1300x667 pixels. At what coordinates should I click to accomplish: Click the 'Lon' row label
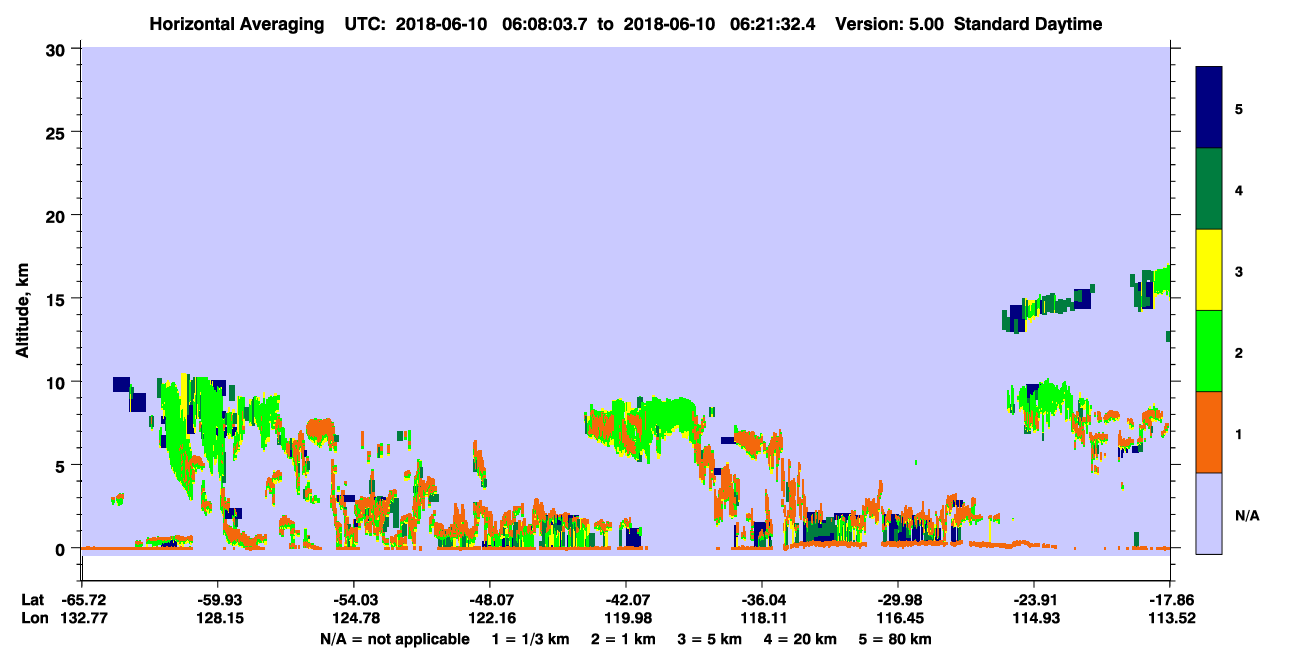(33, 617)
